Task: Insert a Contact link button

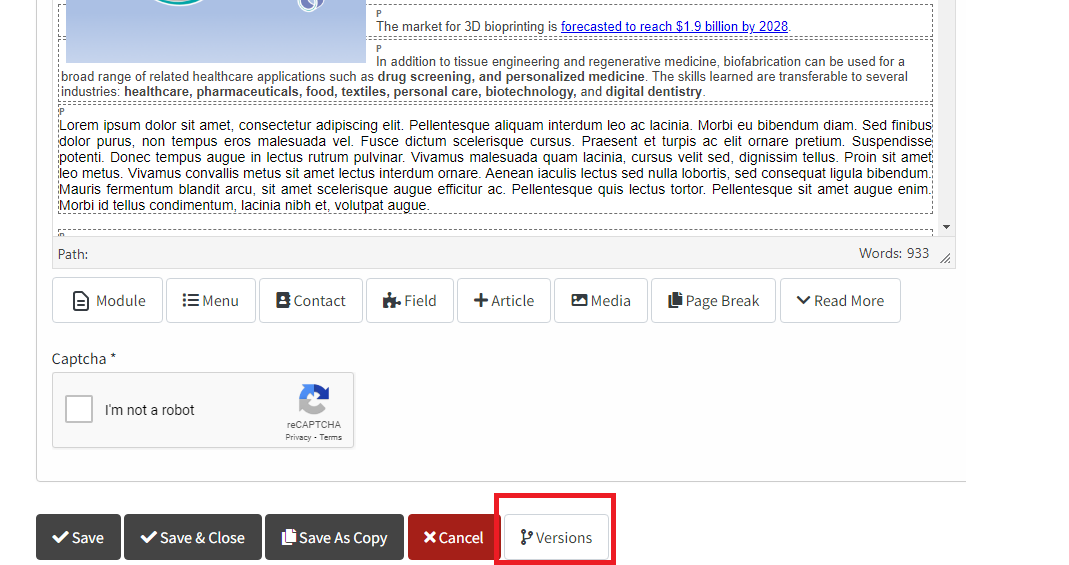Action: click(311, 301)
